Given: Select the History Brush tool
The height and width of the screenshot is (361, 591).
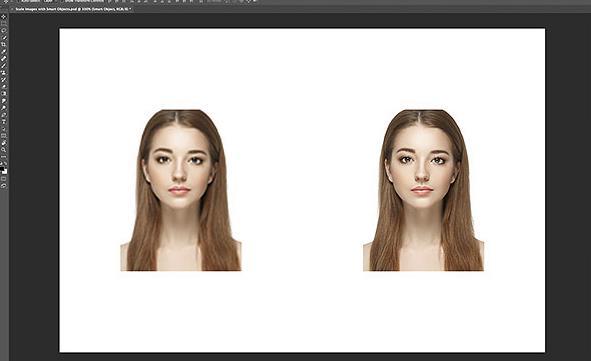Looking at the screenshot, I should (x=4, y=80).
